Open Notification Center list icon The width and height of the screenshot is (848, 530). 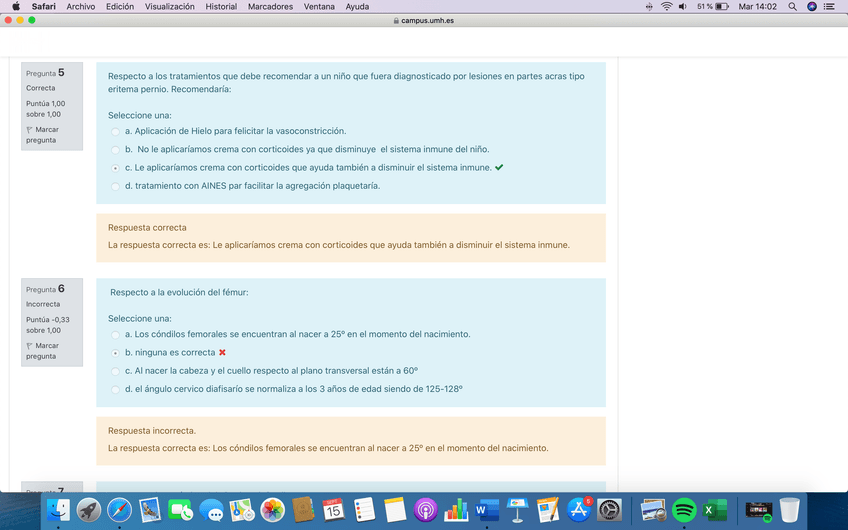tap(829, 6)
